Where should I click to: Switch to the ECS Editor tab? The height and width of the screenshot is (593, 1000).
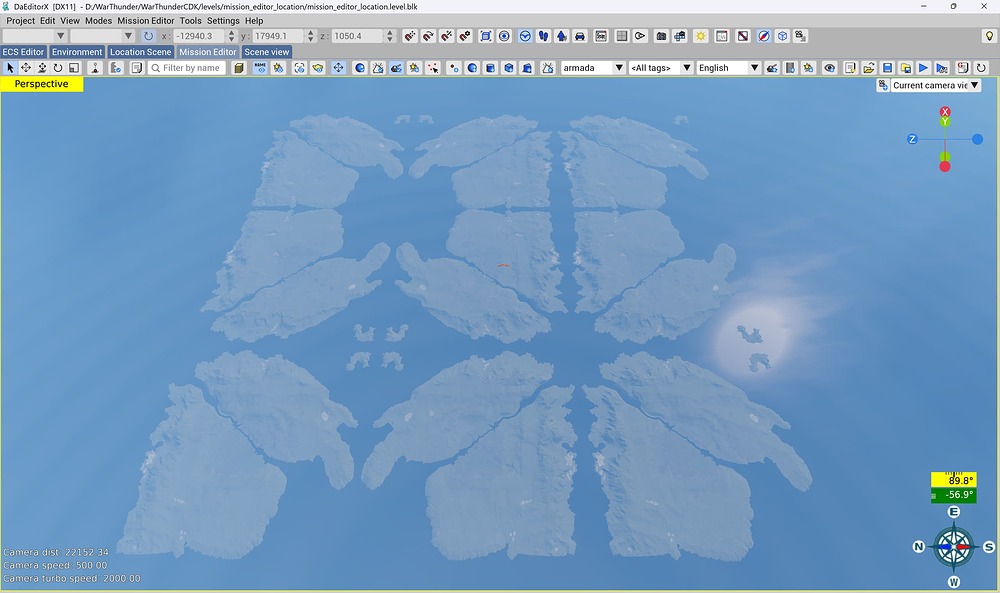tap(24, 52)
